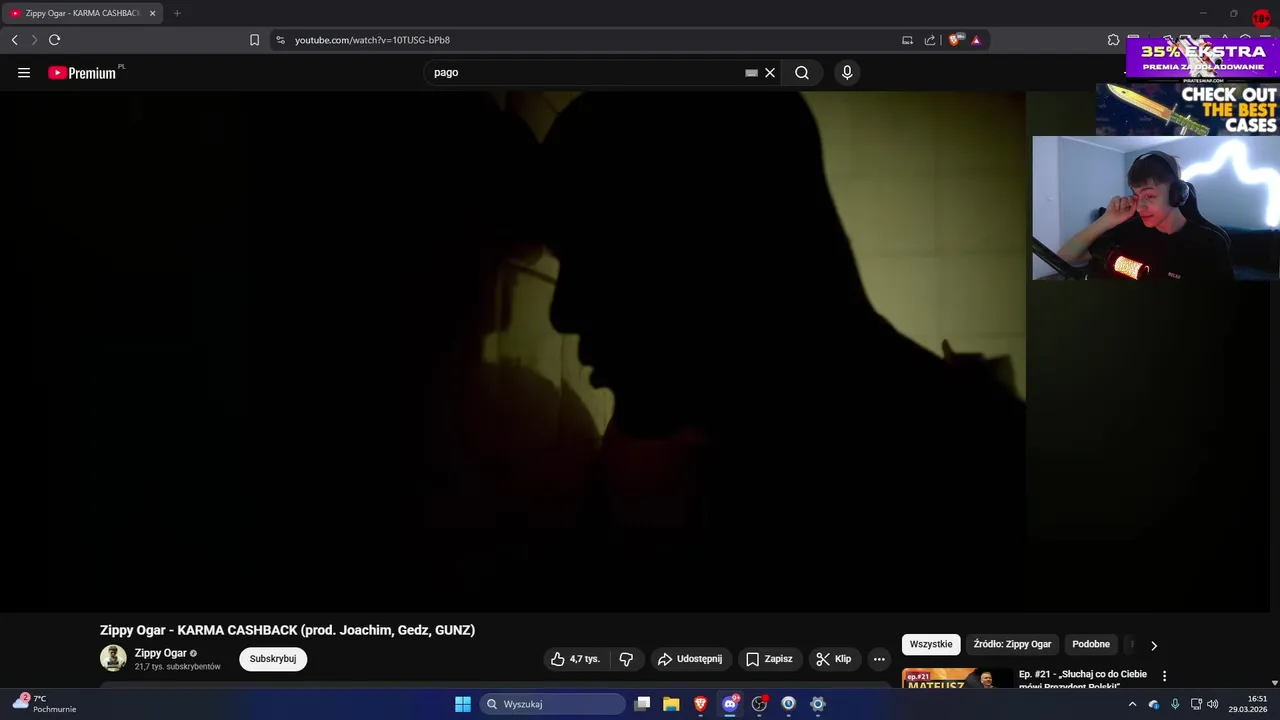Show more filter chips with right arrow

coord(1153,645)
